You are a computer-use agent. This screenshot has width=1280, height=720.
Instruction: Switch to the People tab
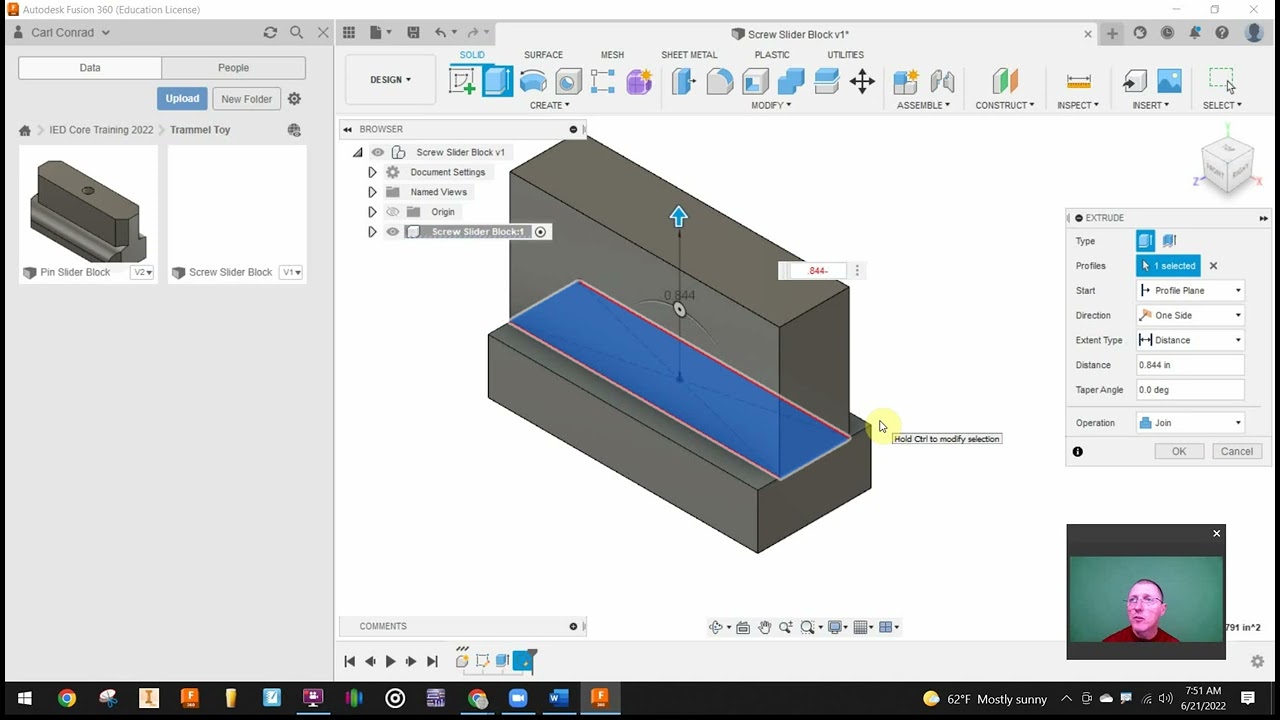click(233, 68)
